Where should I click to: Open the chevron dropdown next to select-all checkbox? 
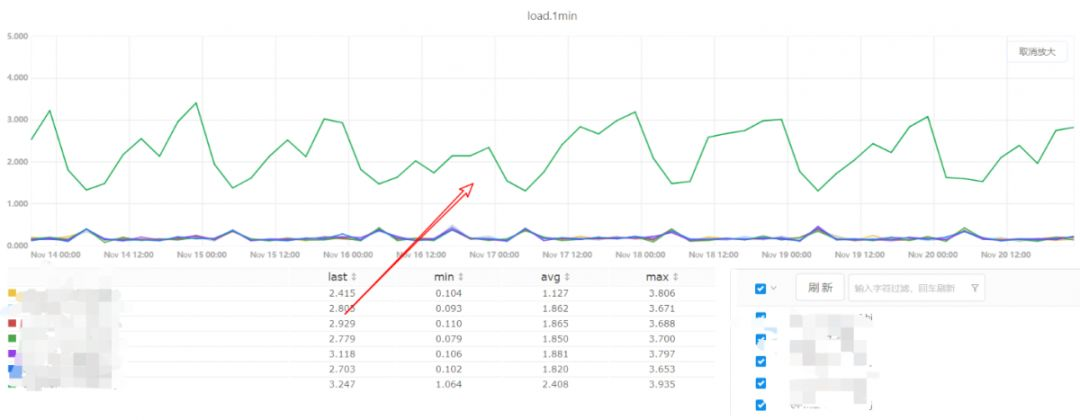773,288
